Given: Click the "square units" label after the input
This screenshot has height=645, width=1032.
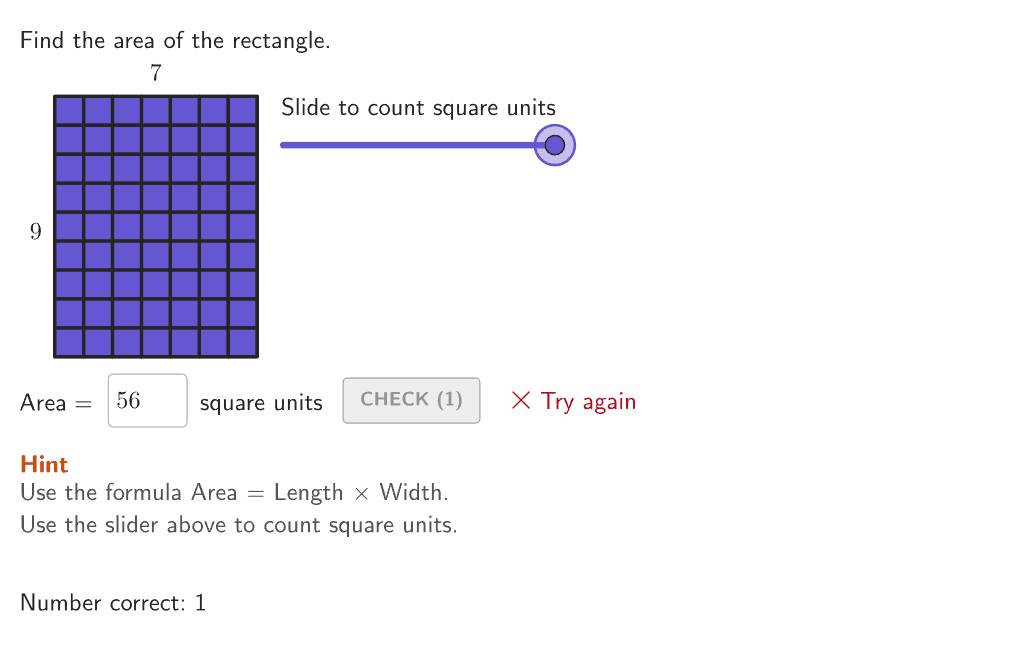Looking at the screenshot, I should (261, 403).
